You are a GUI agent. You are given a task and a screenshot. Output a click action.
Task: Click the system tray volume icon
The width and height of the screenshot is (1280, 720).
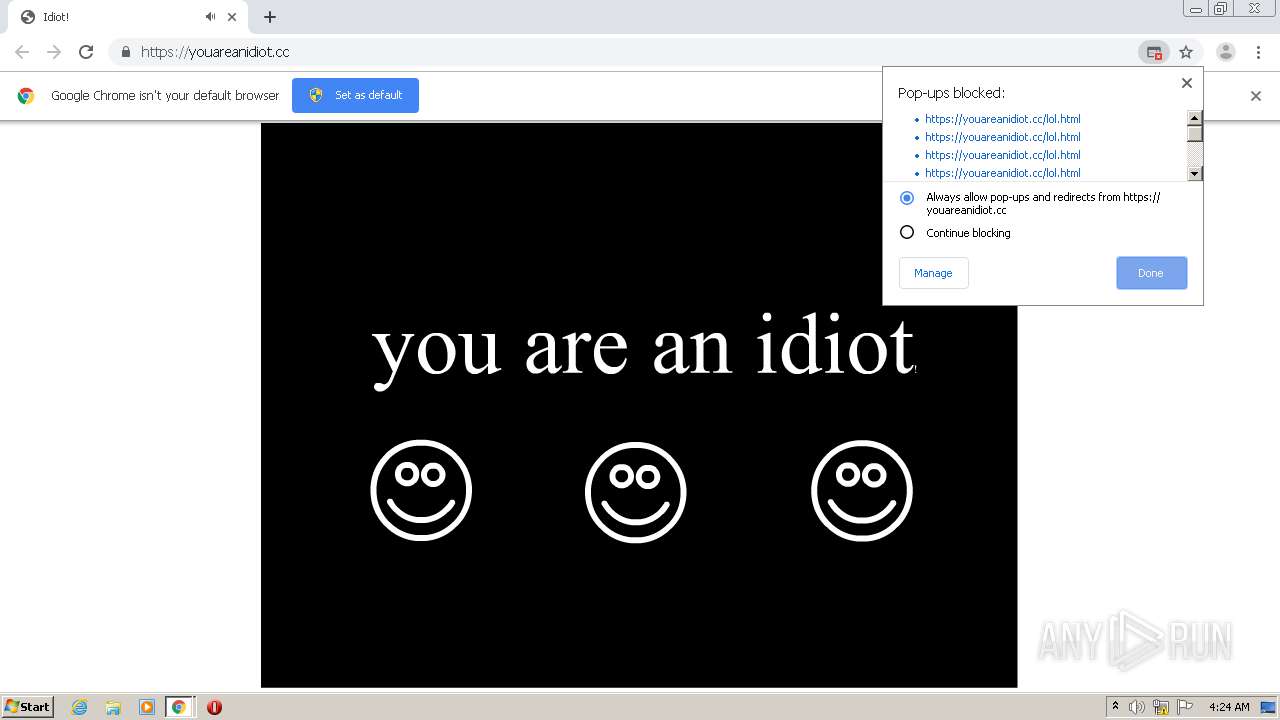pyautogui.click(x=1136, y=707)
